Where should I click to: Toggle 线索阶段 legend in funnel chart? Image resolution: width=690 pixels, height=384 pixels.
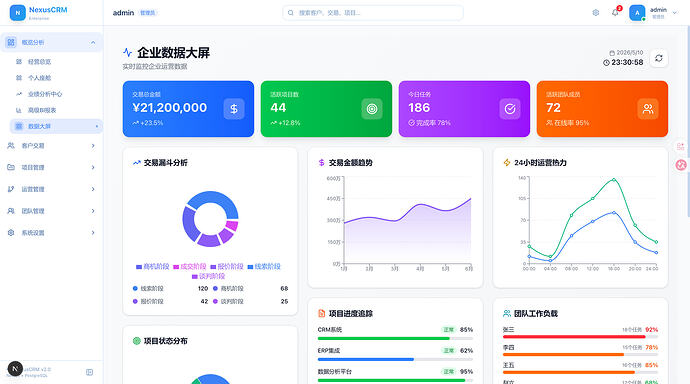264,267
